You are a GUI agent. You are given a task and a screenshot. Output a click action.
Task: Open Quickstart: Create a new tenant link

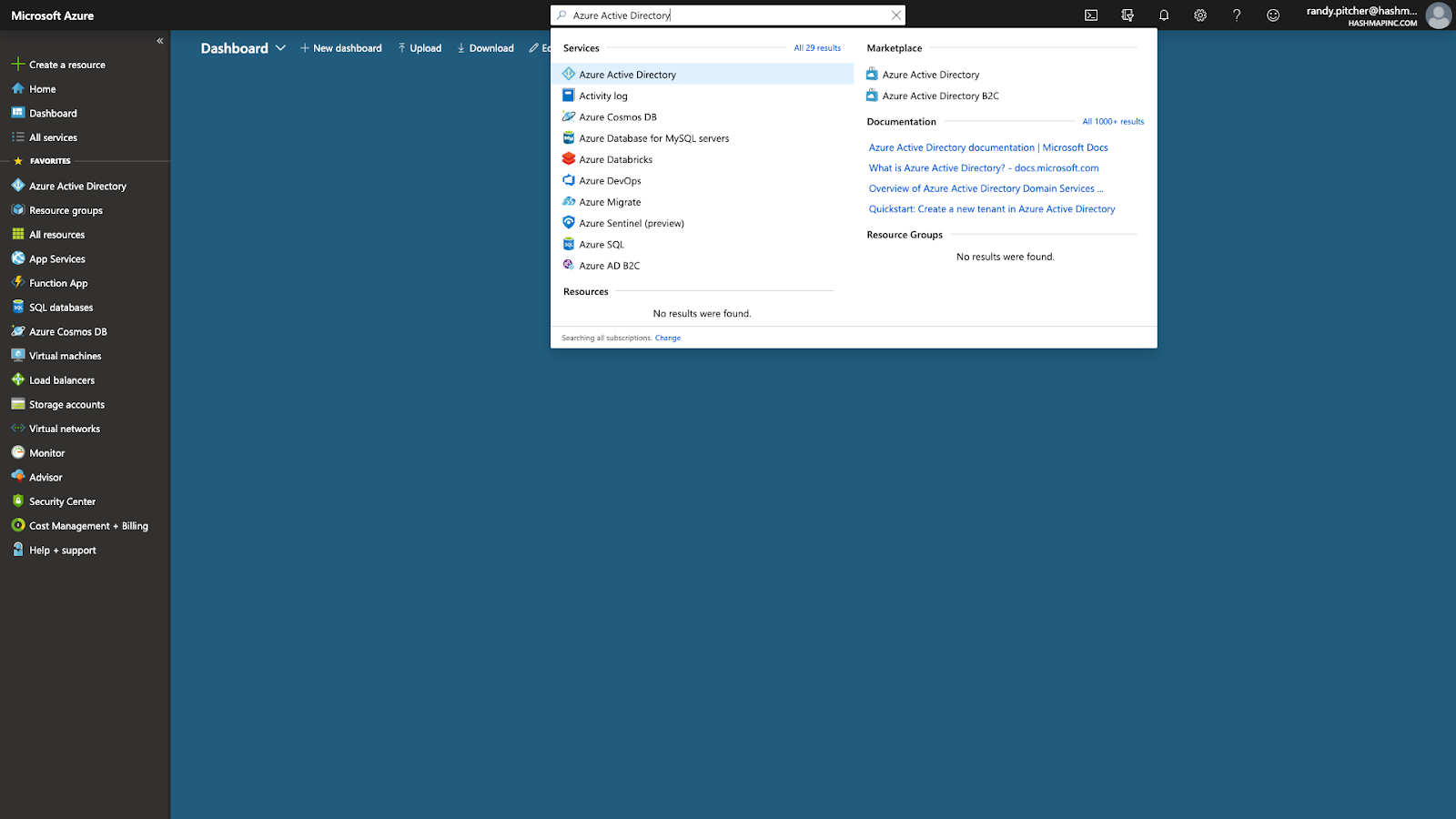[x=992, y=208]
